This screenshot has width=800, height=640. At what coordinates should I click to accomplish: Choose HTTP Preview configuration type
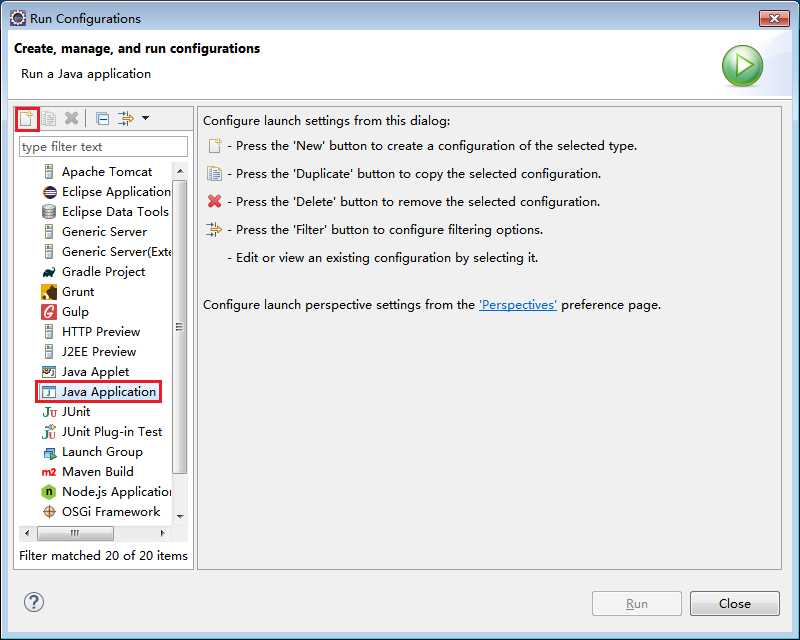pos(101,332)
